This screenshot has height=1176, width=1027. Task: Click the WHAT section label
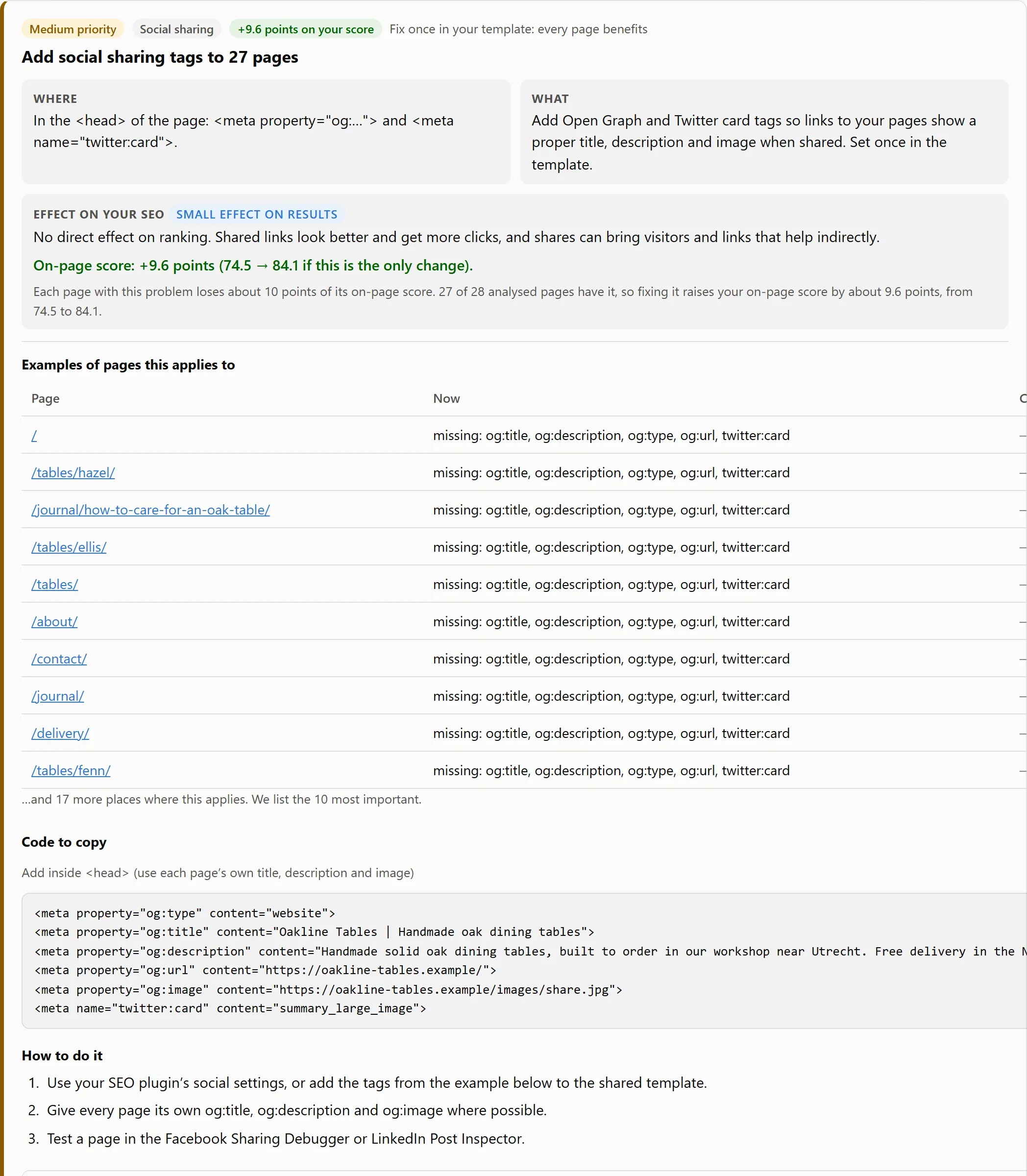point(550,99)
